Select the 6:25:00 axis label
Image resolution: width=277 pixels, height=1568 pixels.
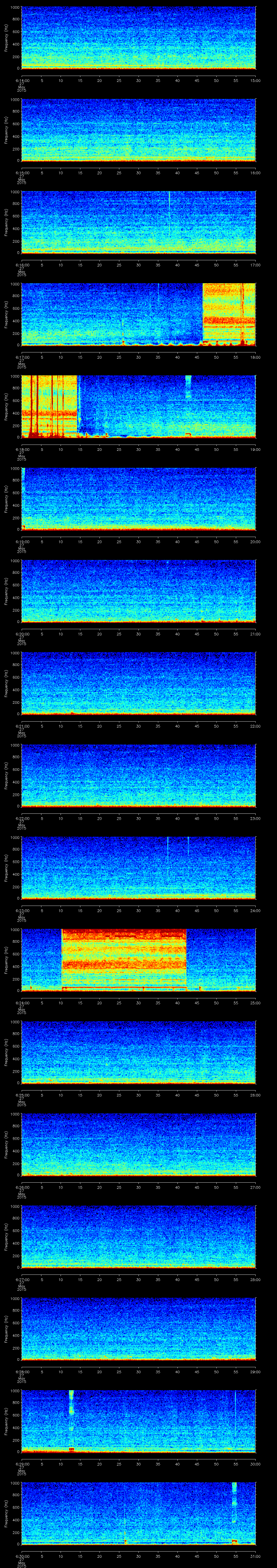coord(22,1095)
